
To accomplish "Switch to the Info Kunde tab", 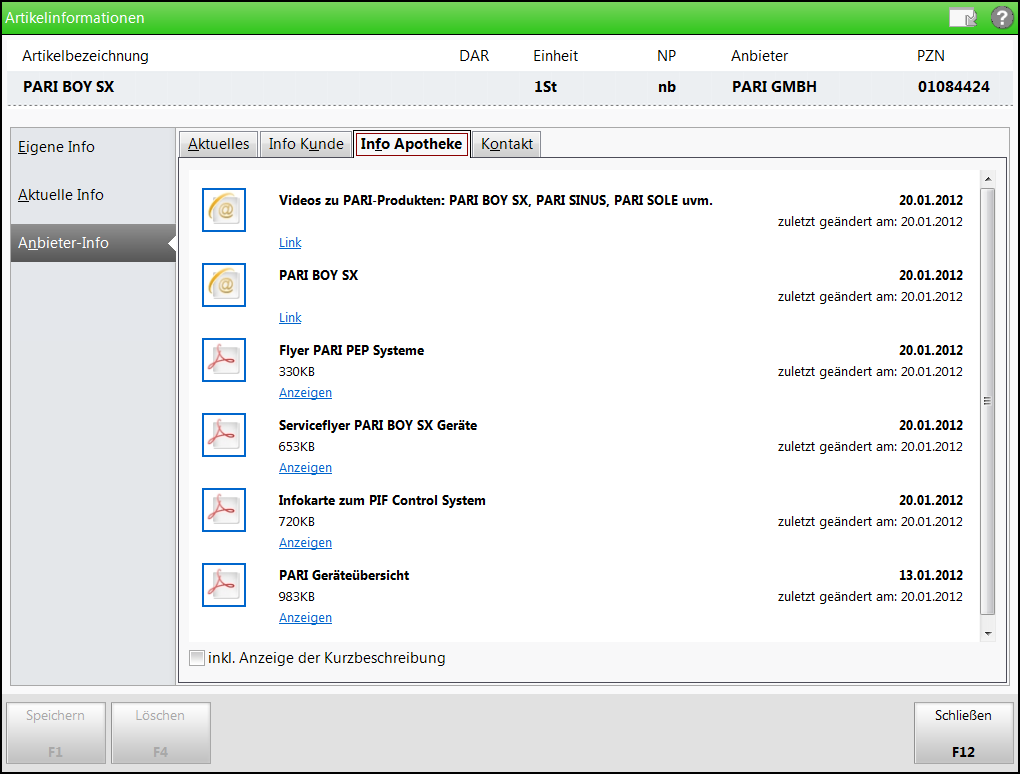I will [x=306, y=144].
